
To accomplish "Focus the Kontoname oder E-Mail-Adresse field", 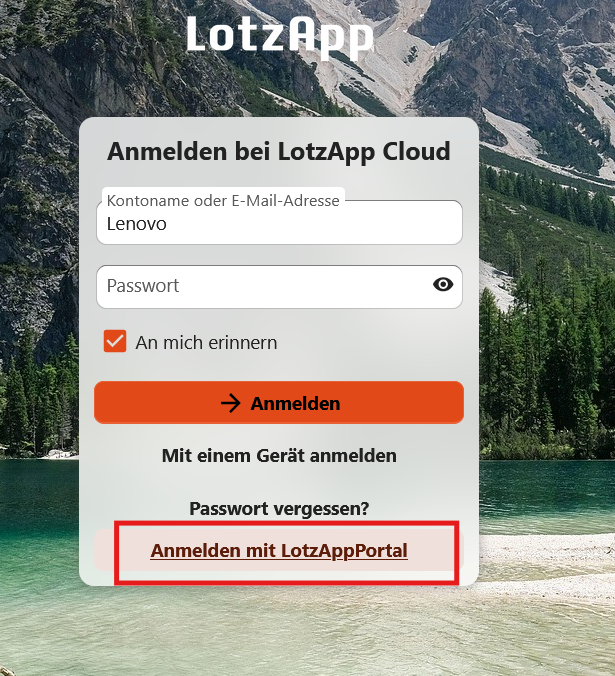I will point(279,222).
